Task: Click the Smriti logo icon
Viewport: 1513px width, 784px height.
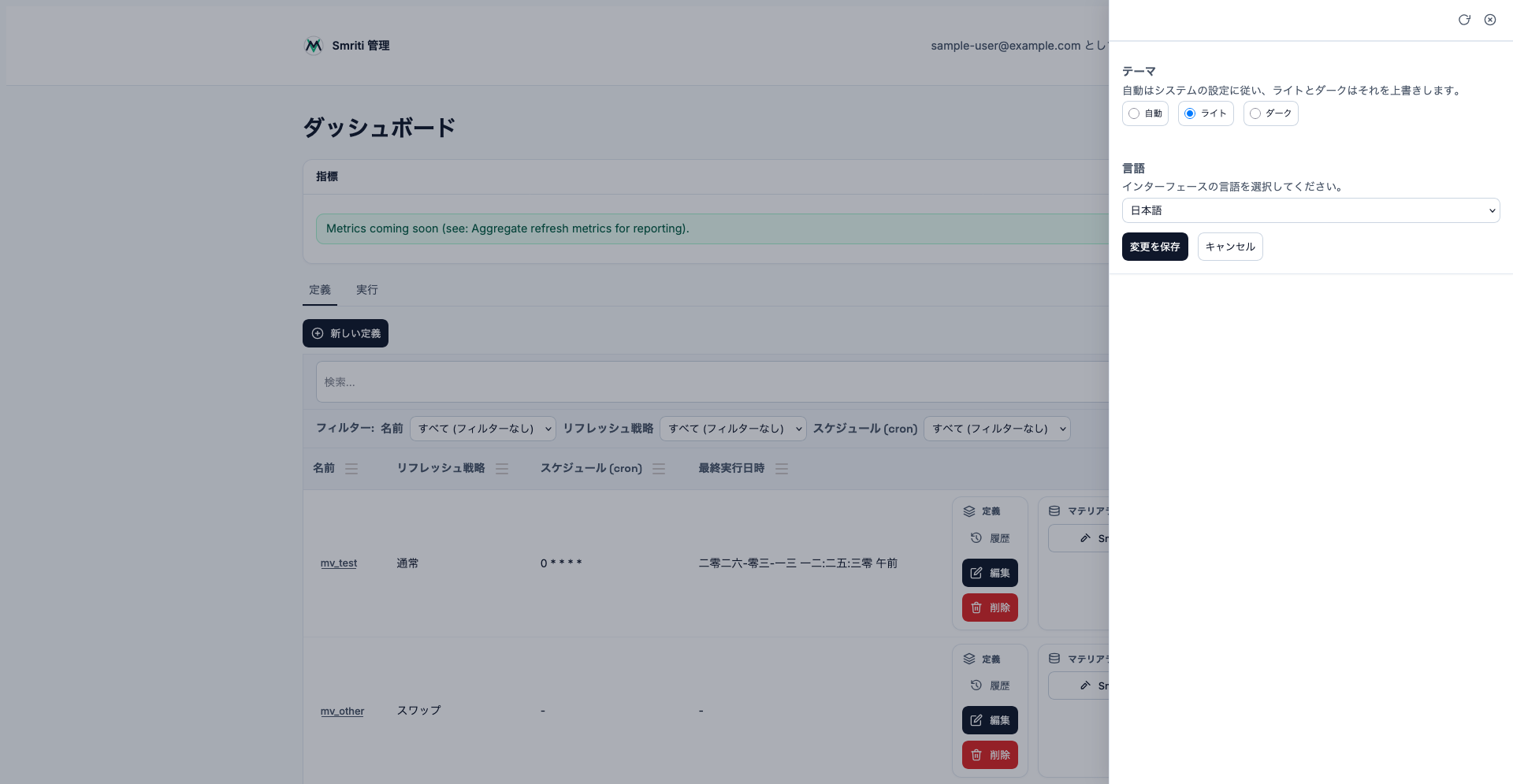Action: click(314, 46)
